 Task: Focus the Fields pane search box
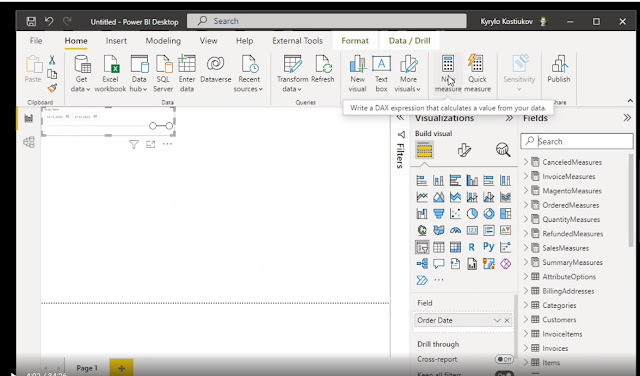pyautogui.click(x=577, y=141)
